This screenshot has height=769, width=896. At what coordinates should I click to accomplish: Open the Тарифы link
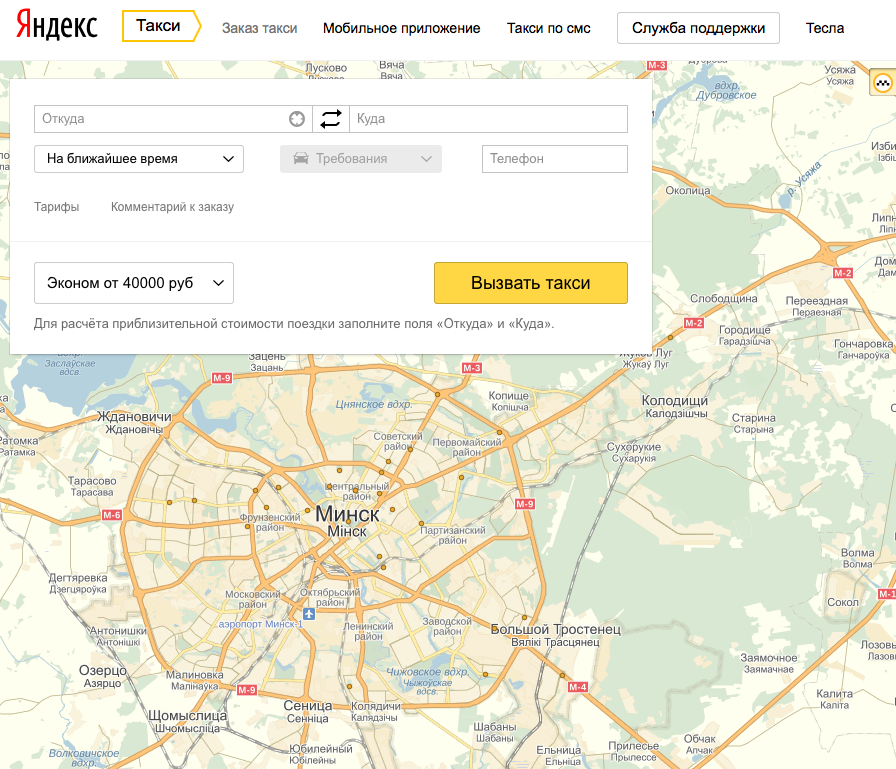[56, 207]
